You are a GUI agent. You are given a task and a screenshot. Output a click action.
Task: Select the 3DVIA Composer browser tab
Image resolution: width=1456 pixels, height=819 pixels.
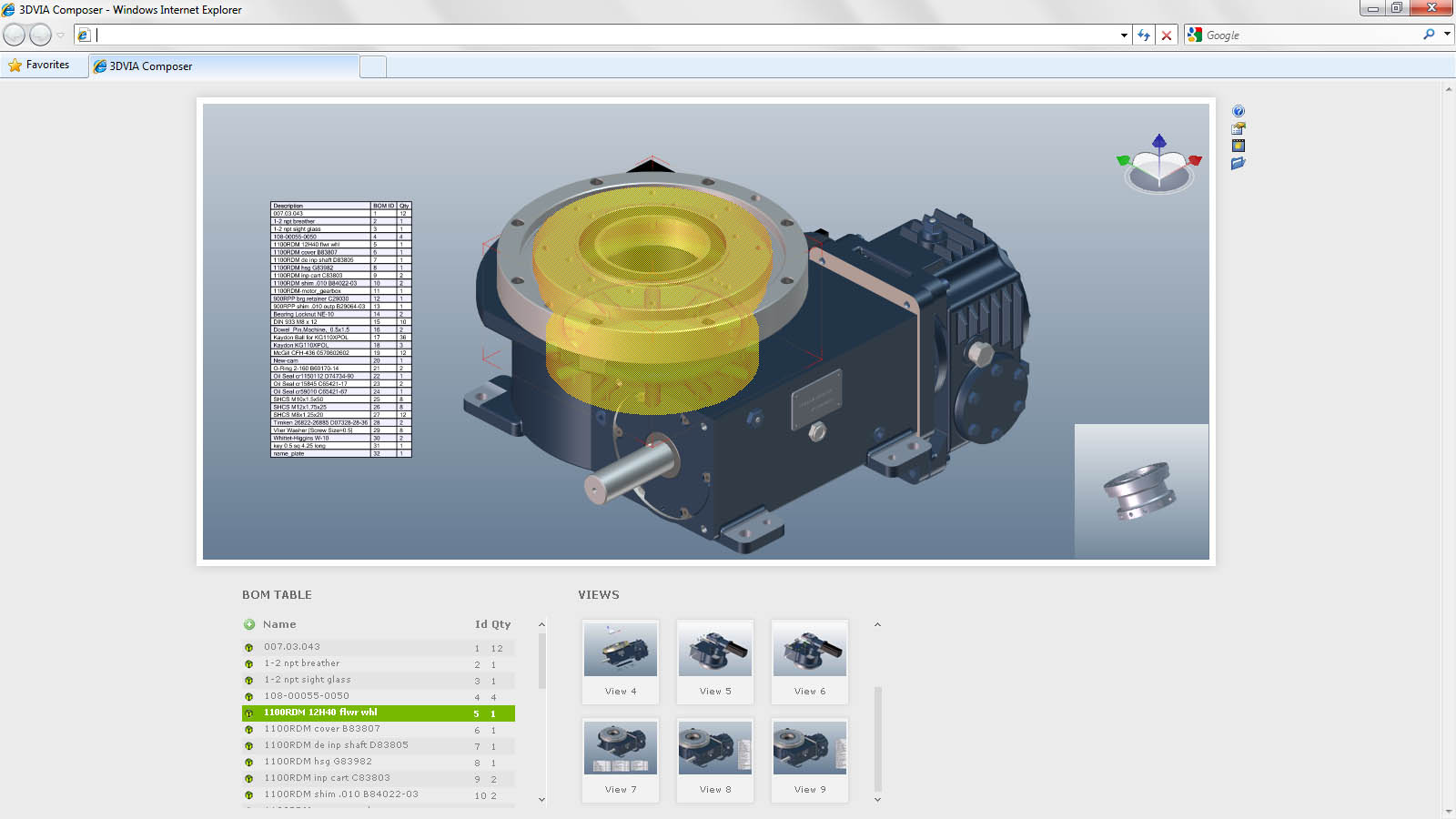click(223, 66)
